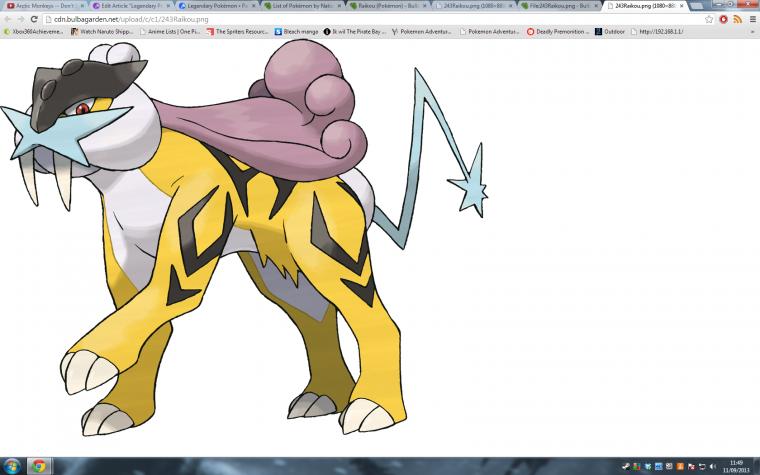Image resolution: width=760 pixels, height=475 pixels.
Task: Close the Legendary Pokémon tab
Action: 253,6
